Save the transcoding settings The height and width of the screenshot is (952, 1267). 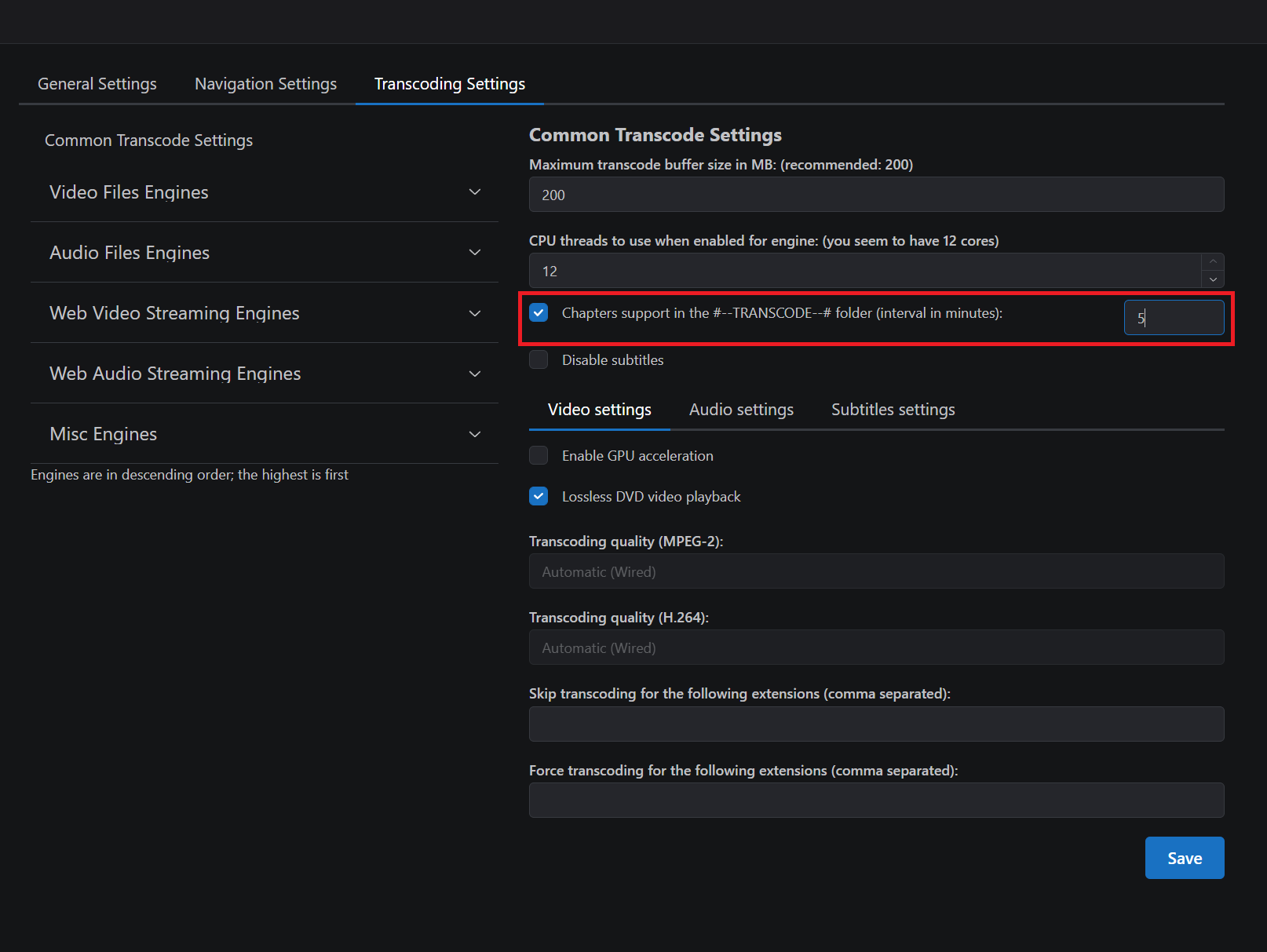coord(1185,858)
